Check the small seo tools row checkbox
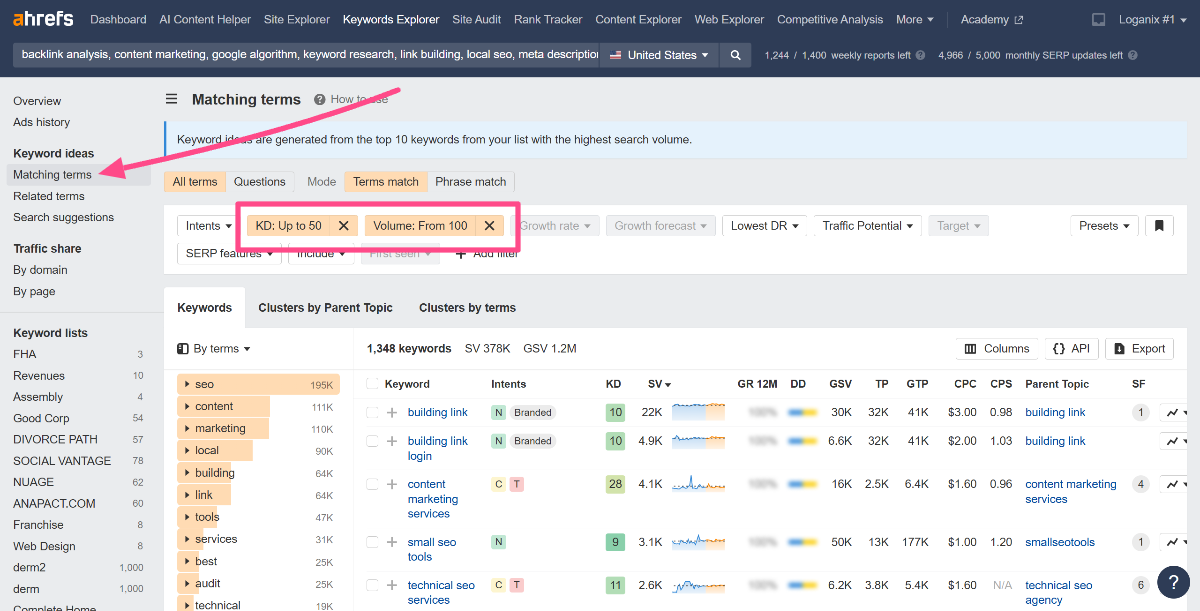Screen dimensions: 1200x611 pyautogui.click(x=373, y=543)
